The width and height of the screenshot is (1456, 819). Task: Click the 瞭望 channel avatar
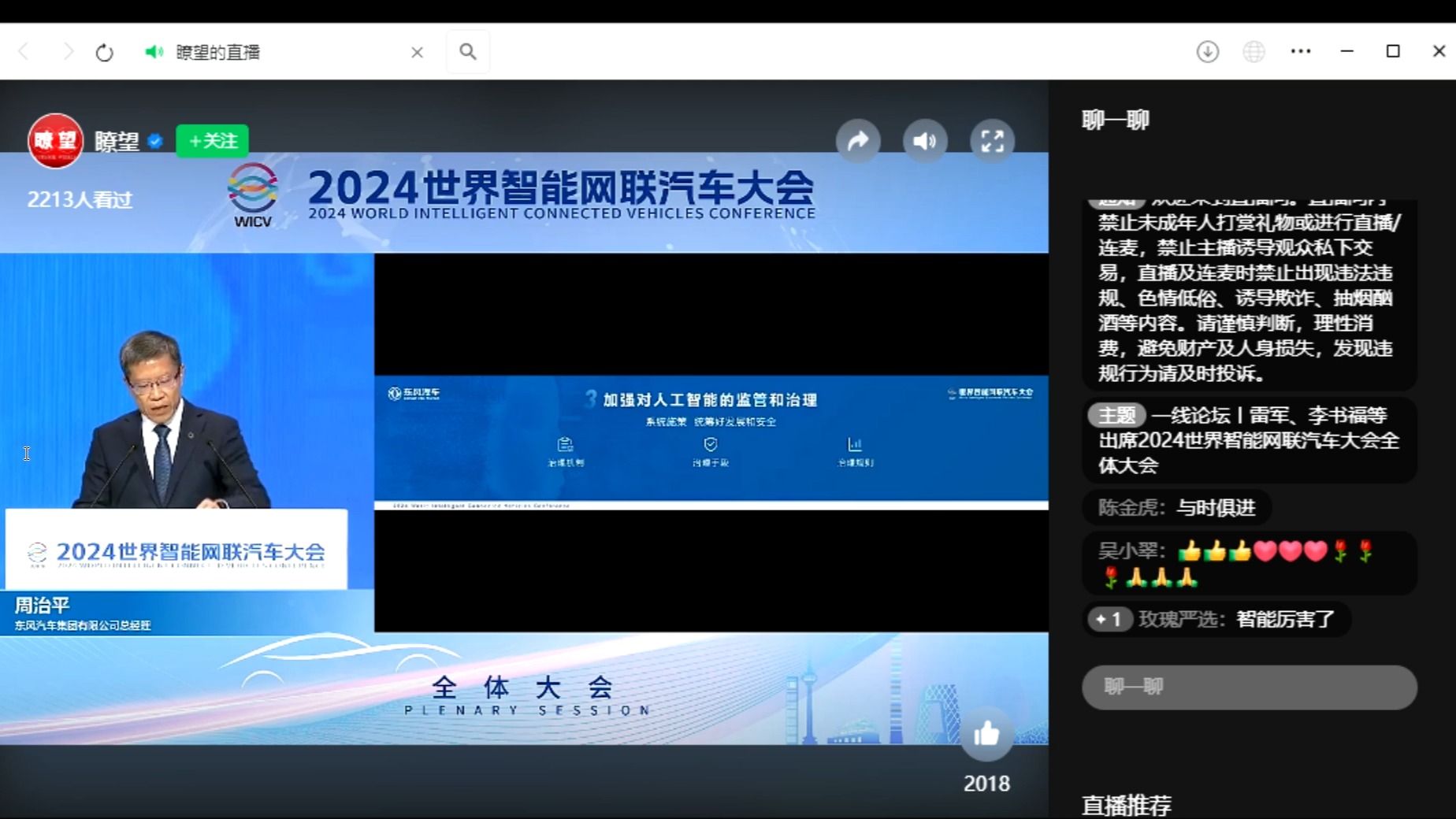[x=55, y=141]
